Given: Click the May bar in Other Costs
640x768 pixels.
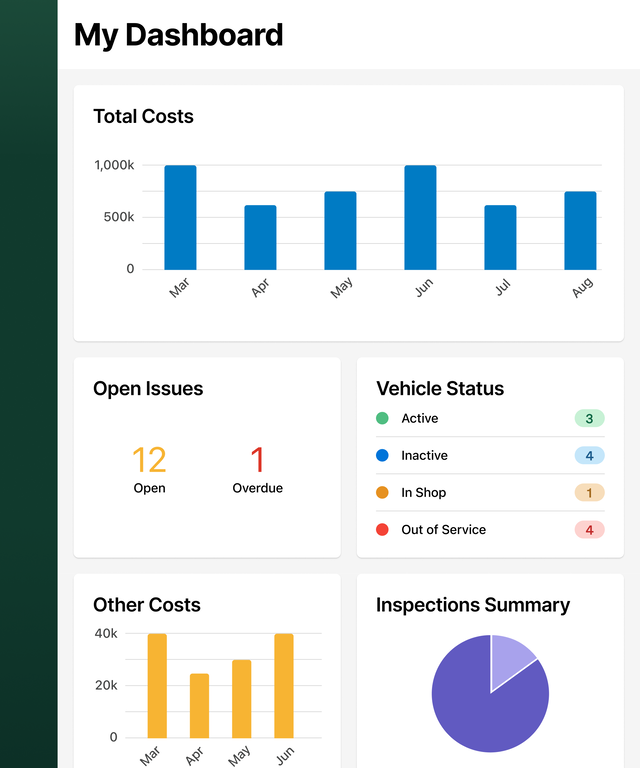Looking at the screenshot, I should [242, 699].
